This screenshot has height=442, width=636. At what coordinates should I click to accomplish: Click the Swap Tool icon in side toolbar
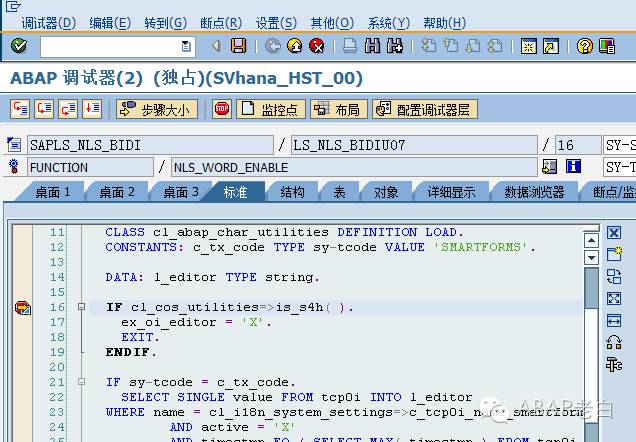pyautogui.click(x=614, y=277)
